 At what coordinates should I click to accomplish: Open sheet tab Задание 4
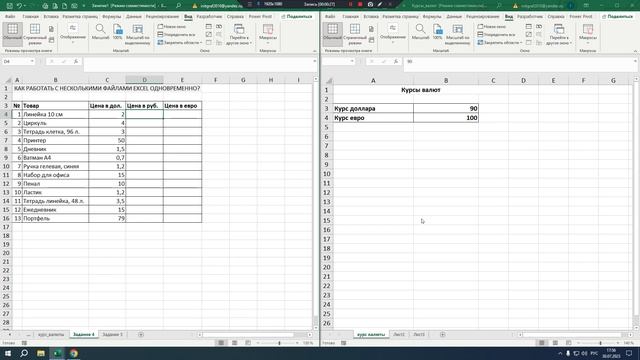[84, 334]
